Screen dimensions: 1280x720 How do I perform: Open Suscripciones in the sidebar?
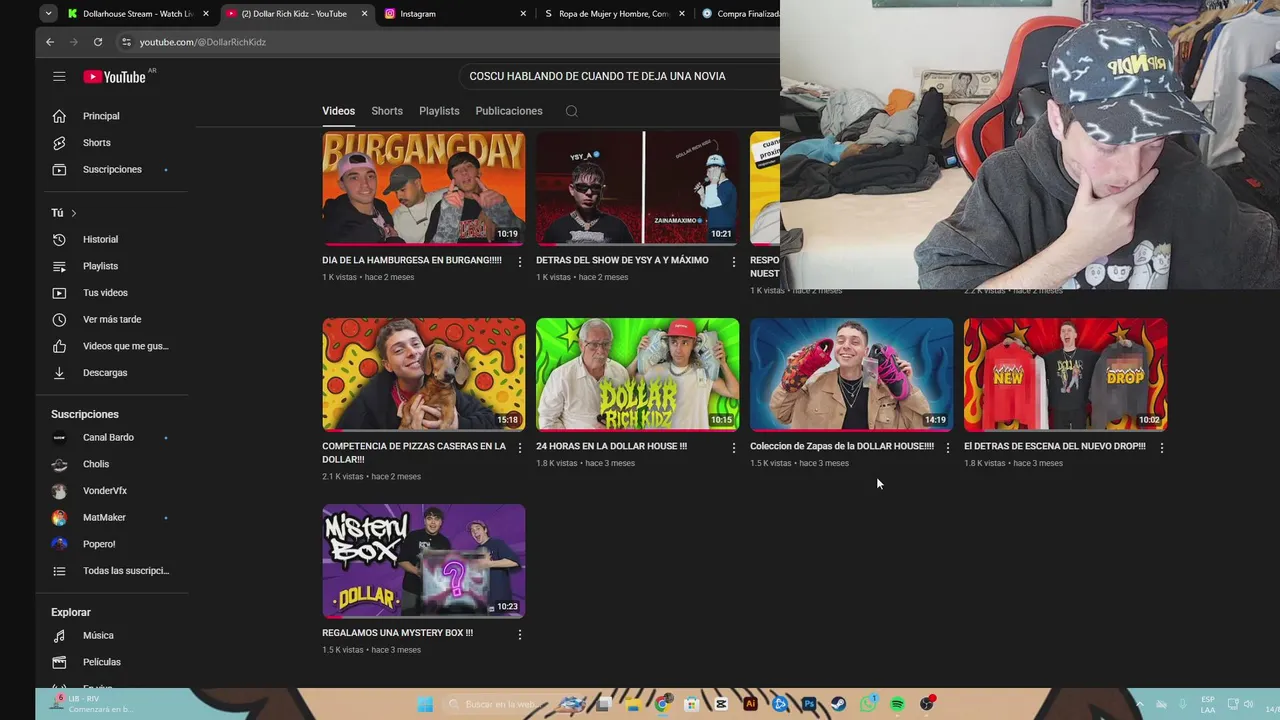tap(110, 169)
